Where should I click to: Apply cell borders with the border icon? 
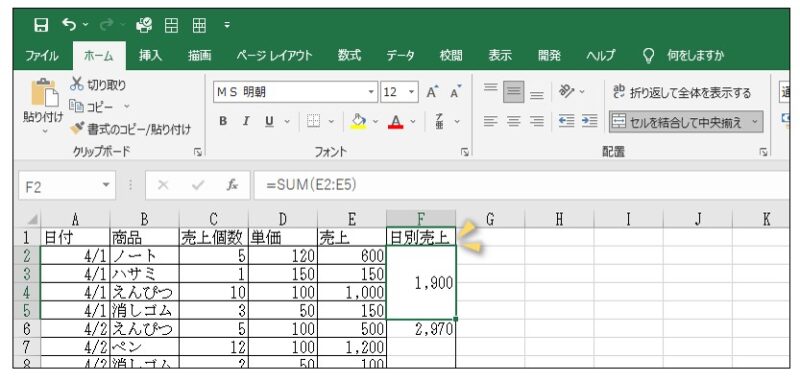(314, 122)
